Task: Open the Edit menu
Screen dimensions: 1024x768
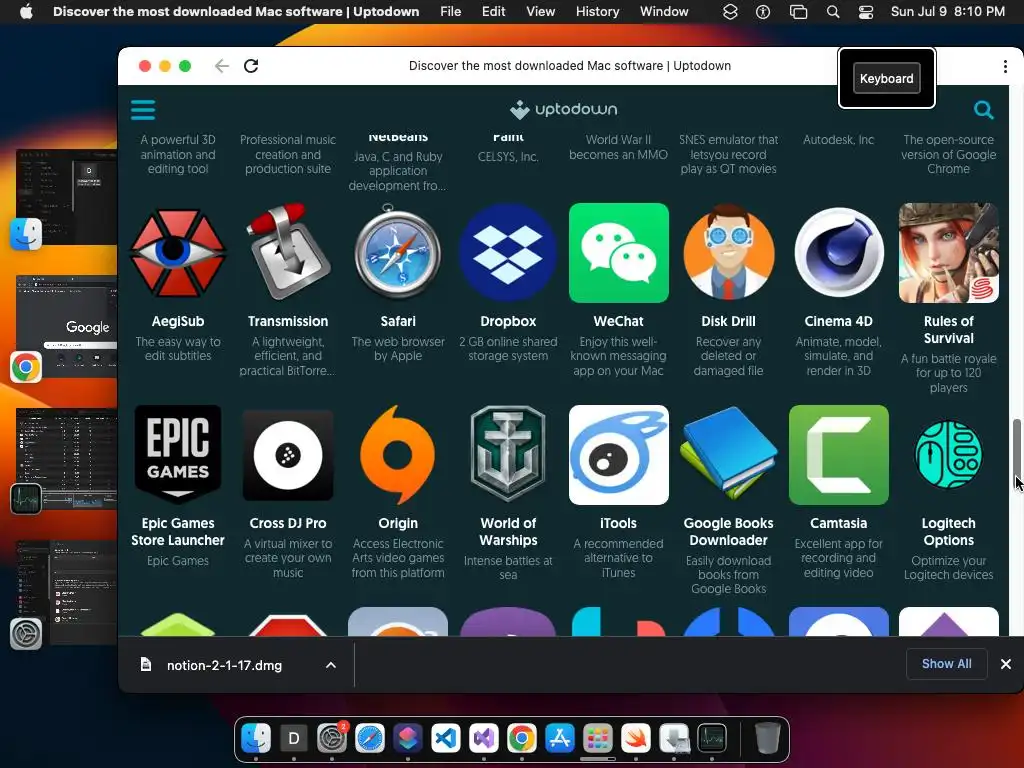Action: (493, 12)
